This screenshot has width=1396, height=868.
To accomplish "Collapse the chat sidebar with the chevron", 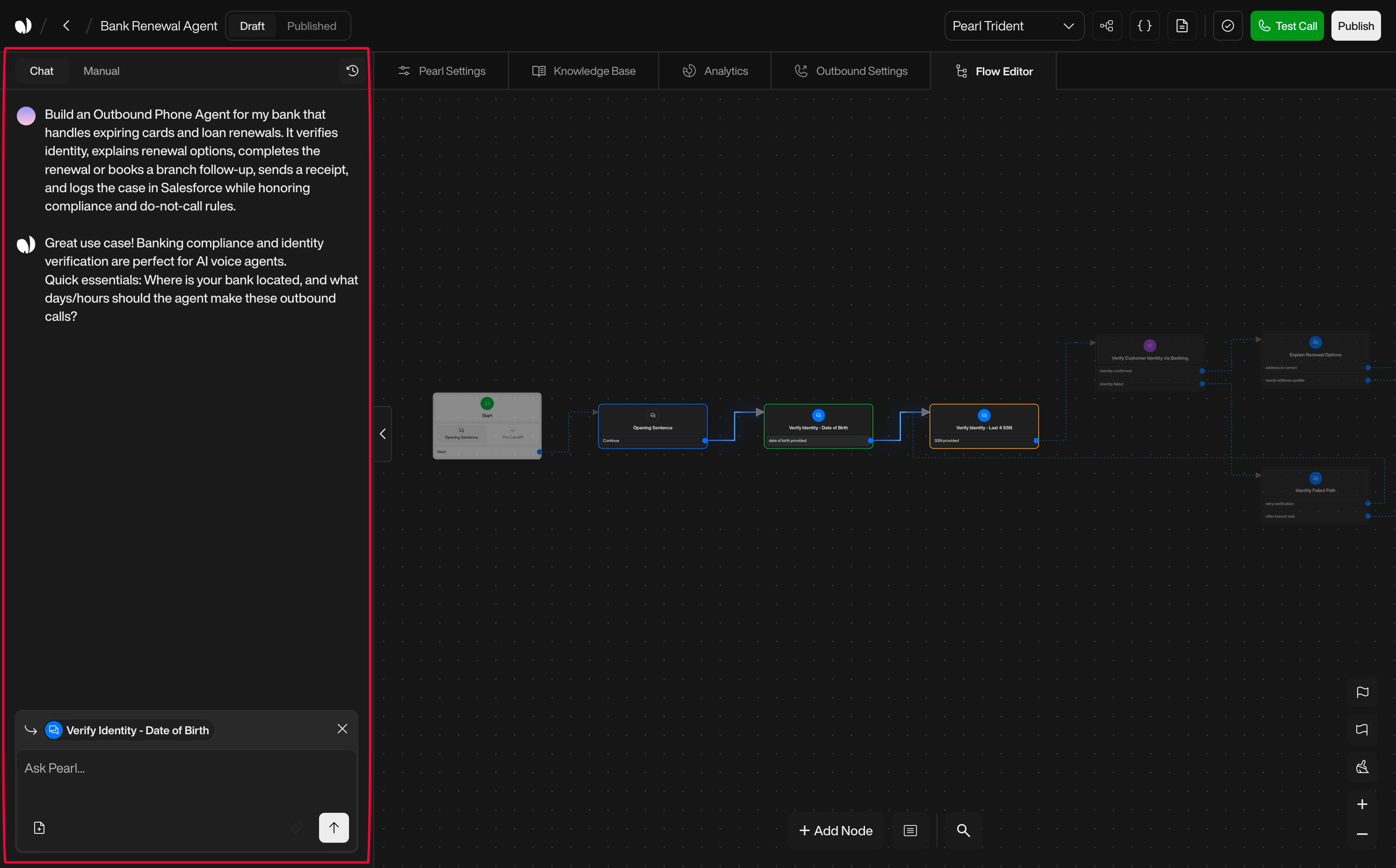I will [x=383, y=434].
